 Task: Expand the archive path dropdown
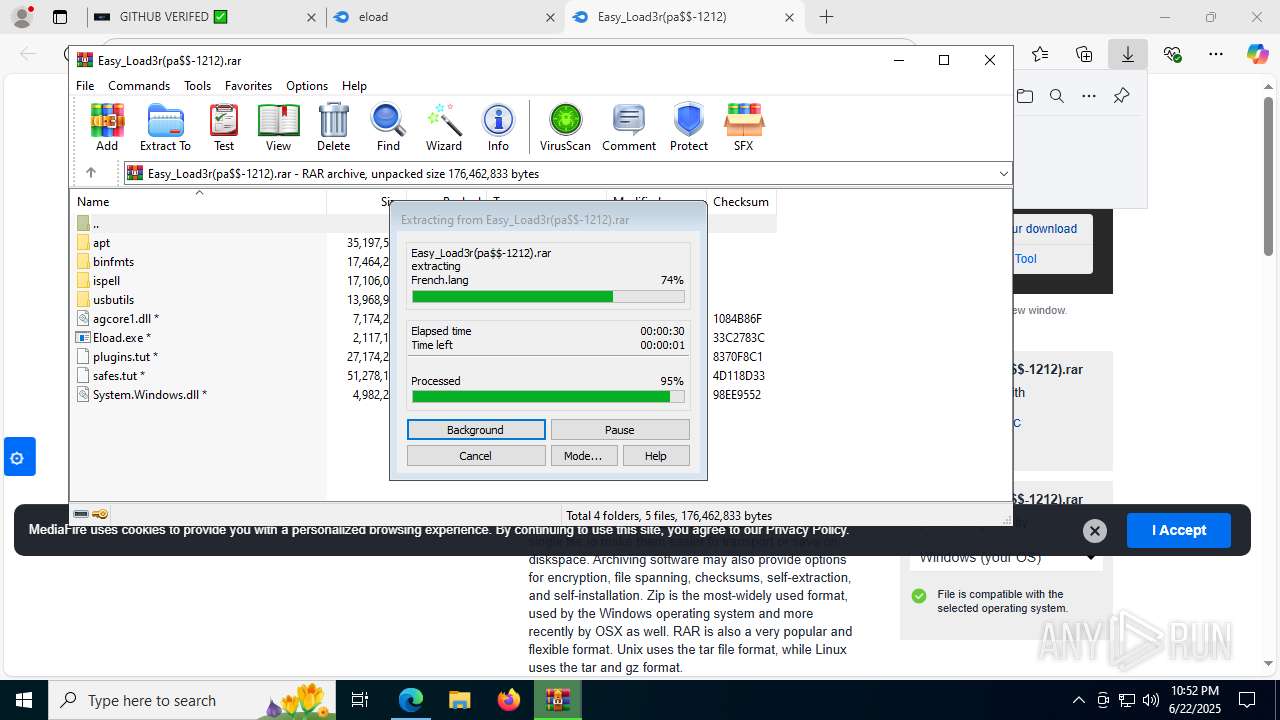(1003, 173)
